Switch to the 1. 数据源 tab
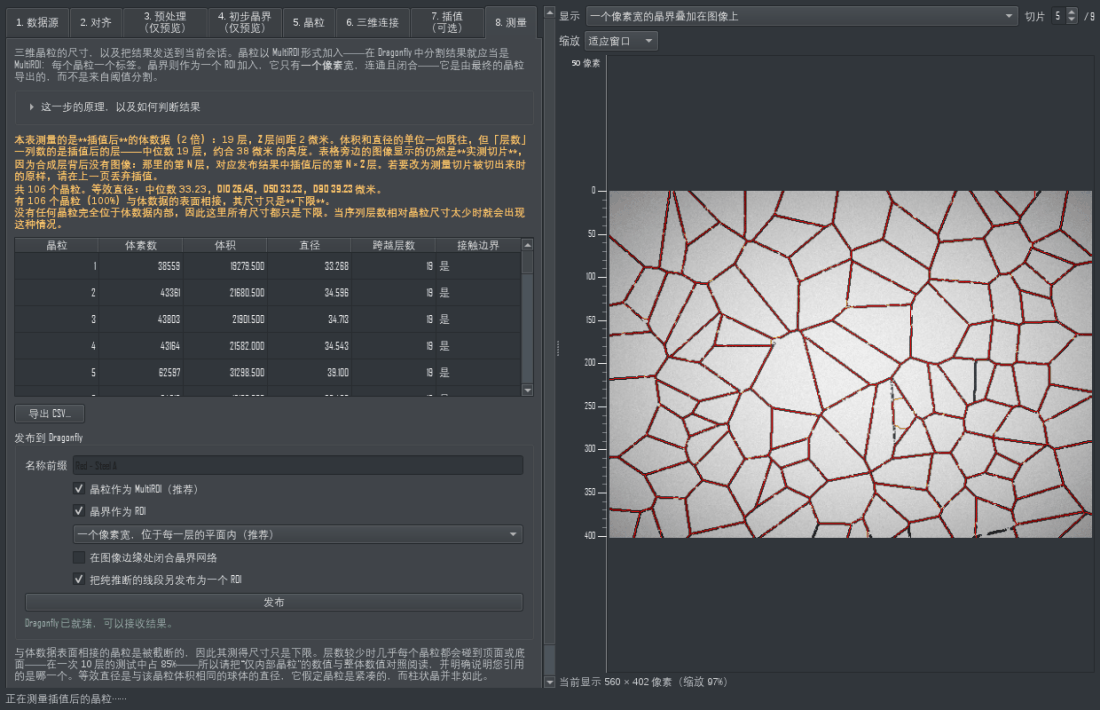The image size is (1100, 710). click(x=38, y=22)
